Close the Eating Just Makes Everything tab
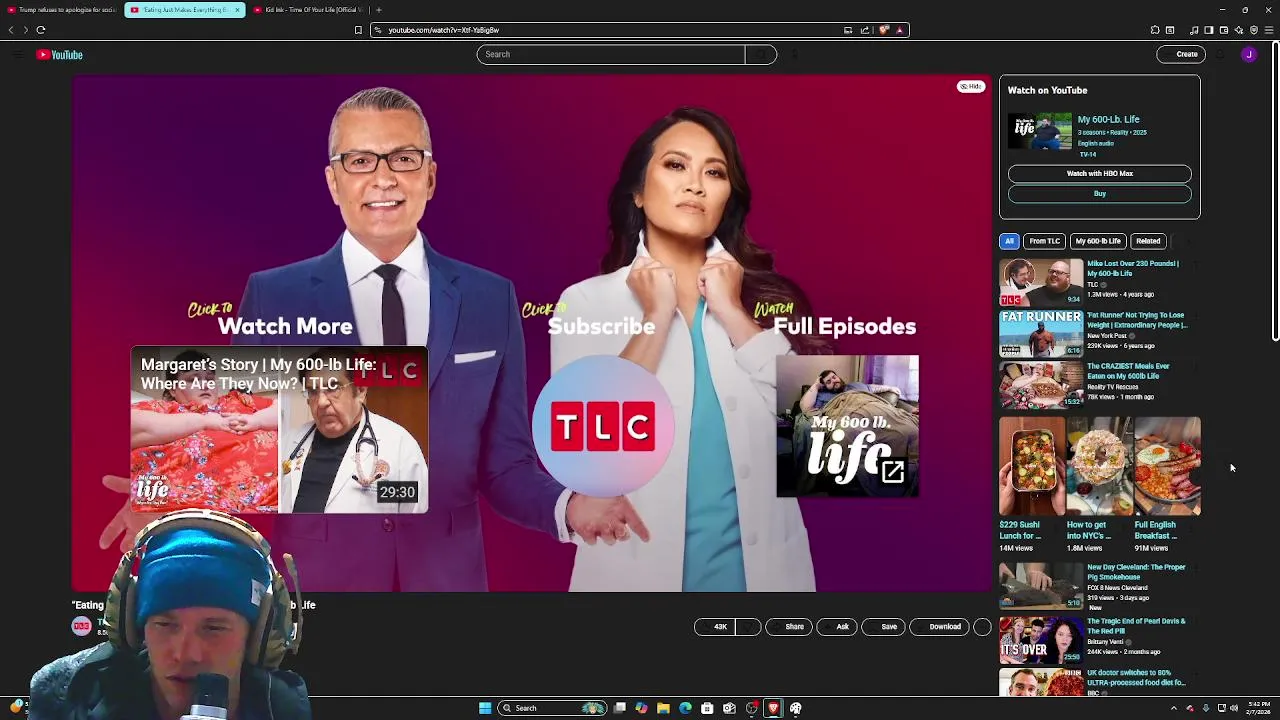The height and width of the screenshot is (720, 1280). (237, 10)
